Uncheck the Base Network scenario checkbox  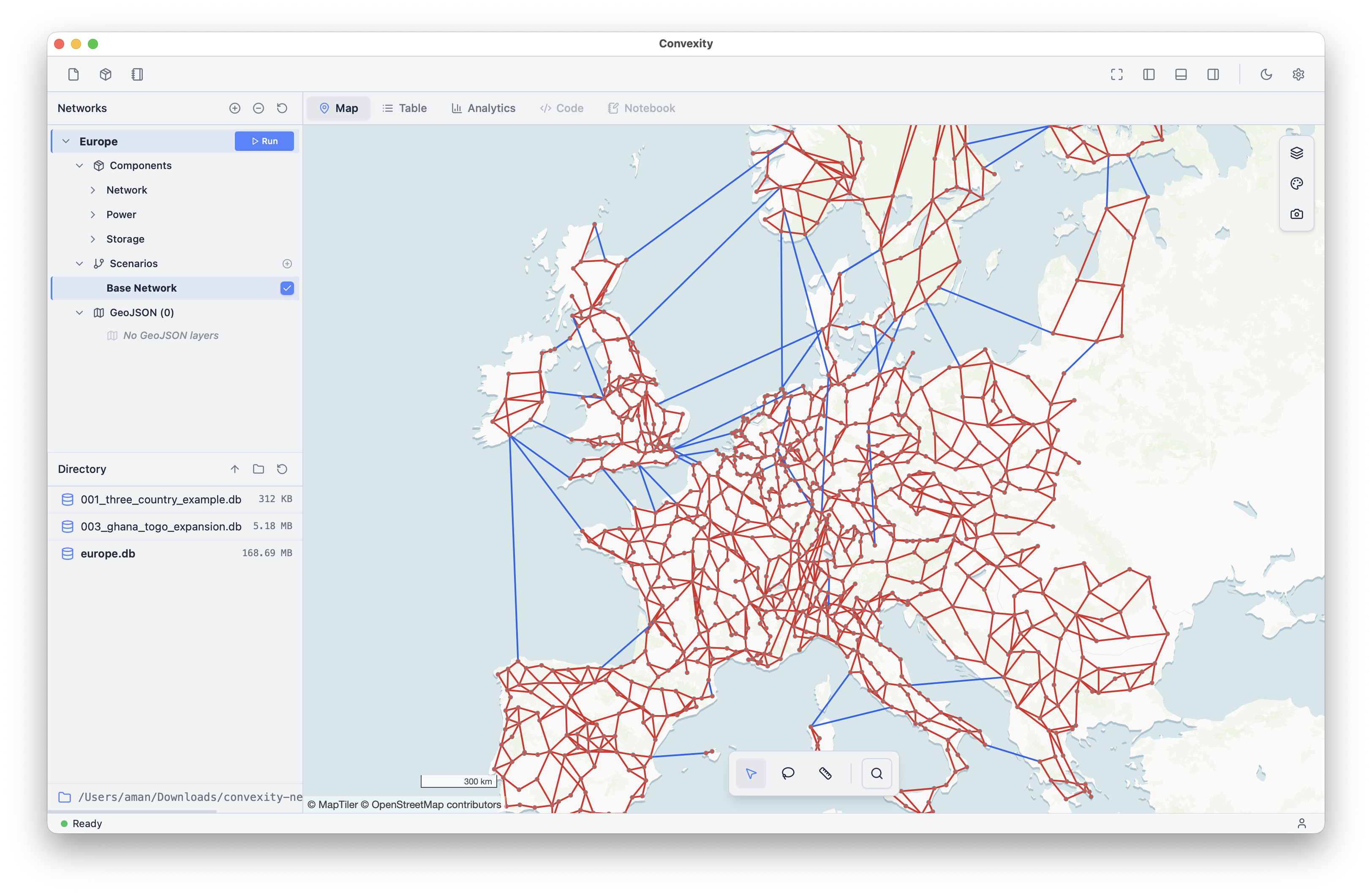pos(287,288)
